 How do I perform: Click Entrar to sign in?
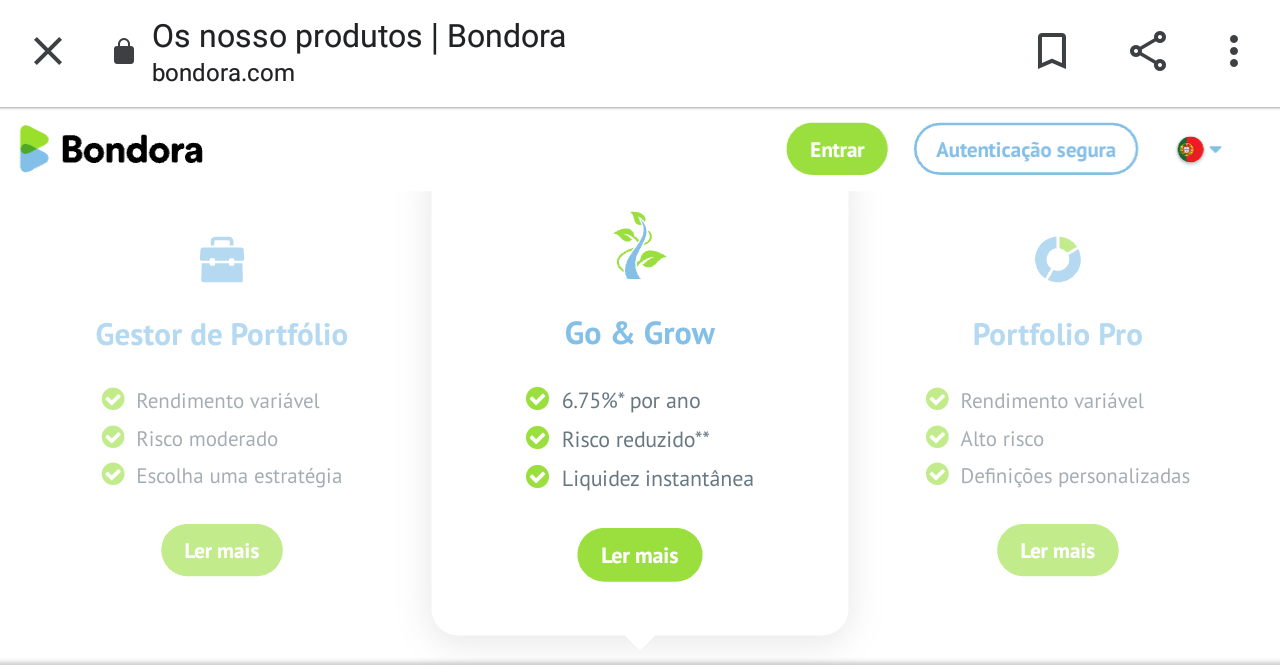pyautogui.click(x=836, y=148)
